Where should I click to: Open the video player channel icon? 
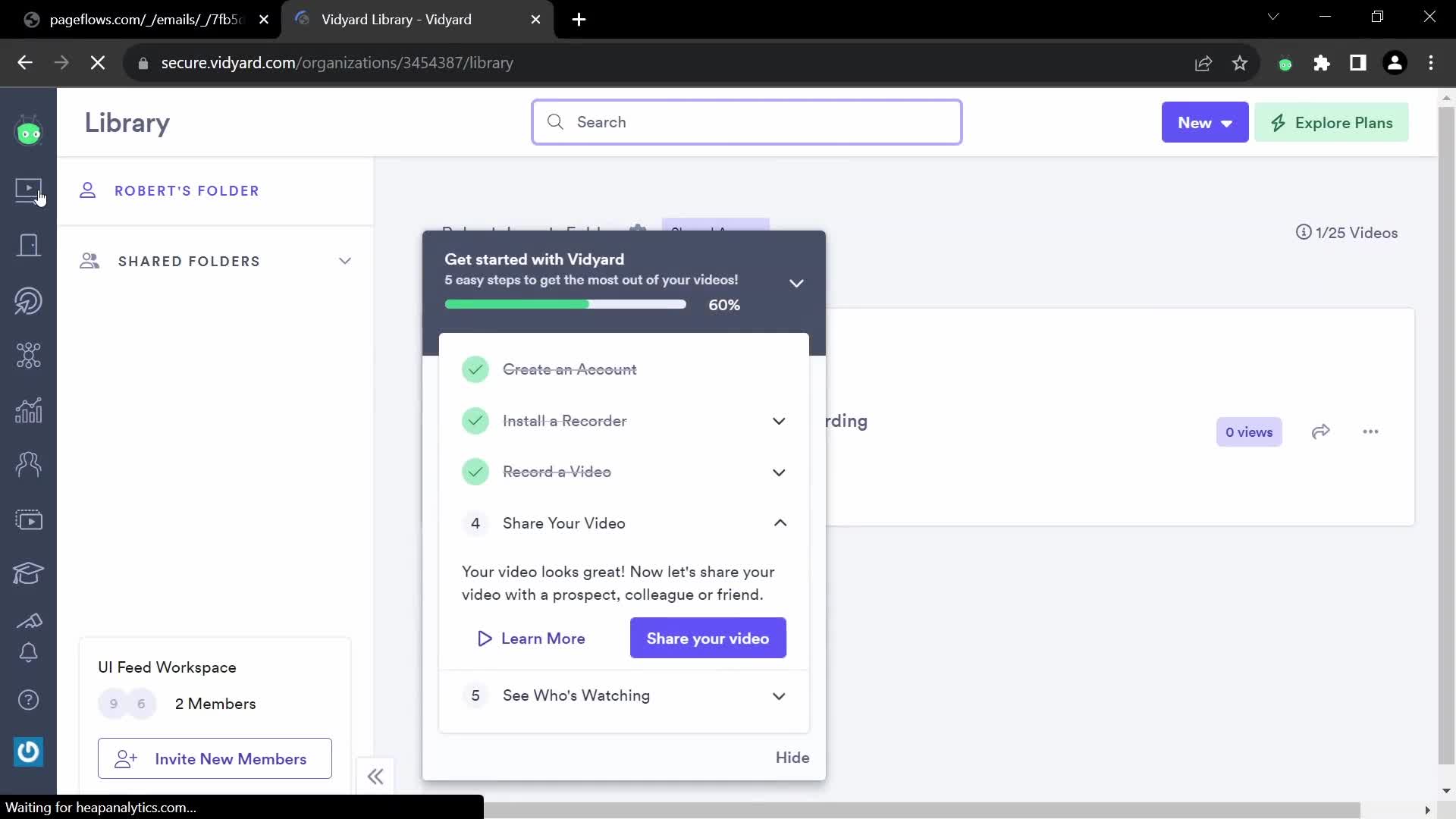pyautogui.click(x=29, y=520)
